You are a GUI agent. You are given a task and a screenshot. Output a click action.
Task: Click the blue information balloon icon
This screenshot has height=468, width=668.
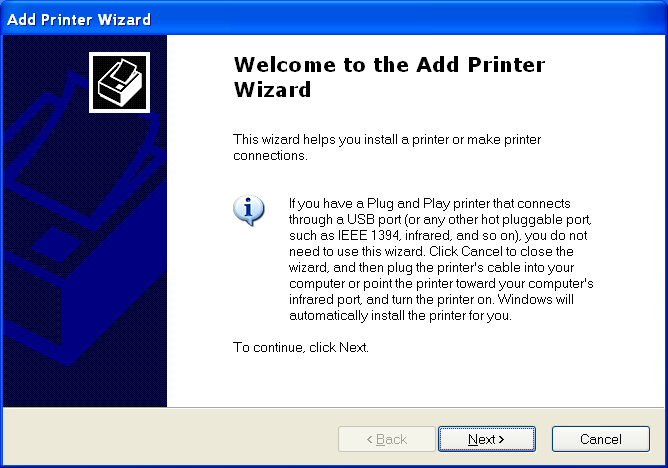coord(248,209)
